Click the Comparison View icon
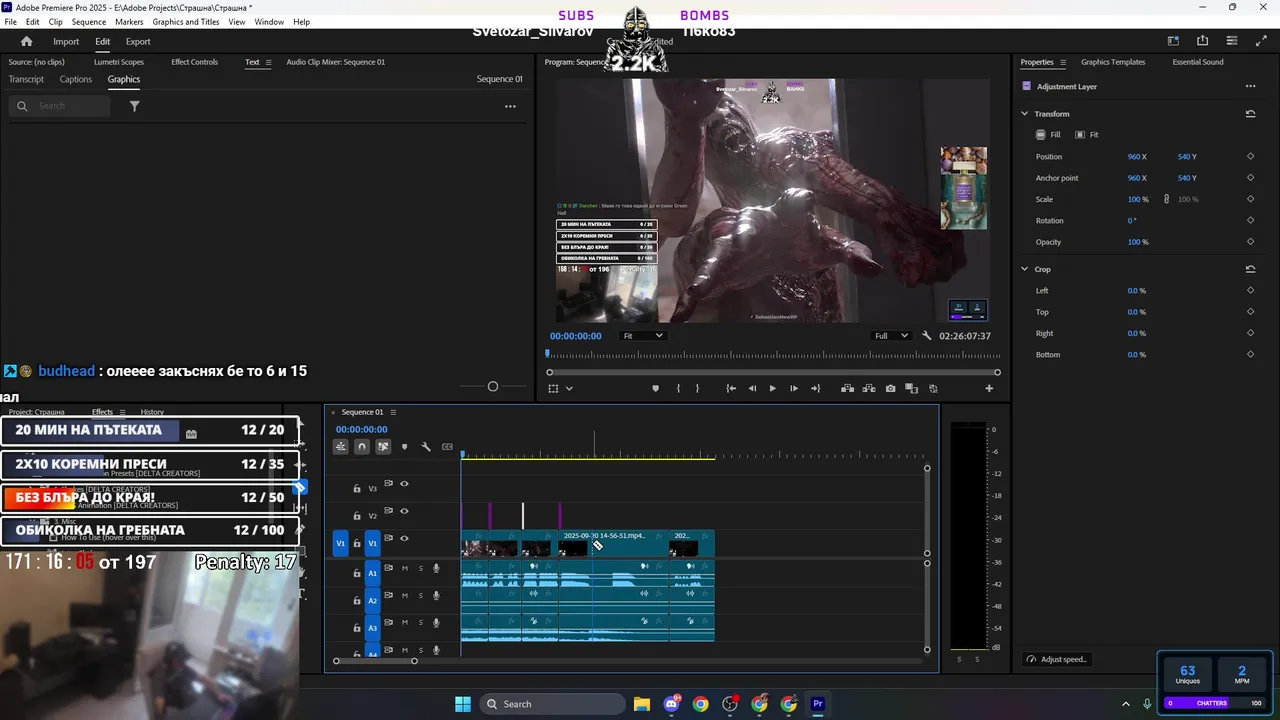Screen dimensions: 1280x720 [911, 388]
